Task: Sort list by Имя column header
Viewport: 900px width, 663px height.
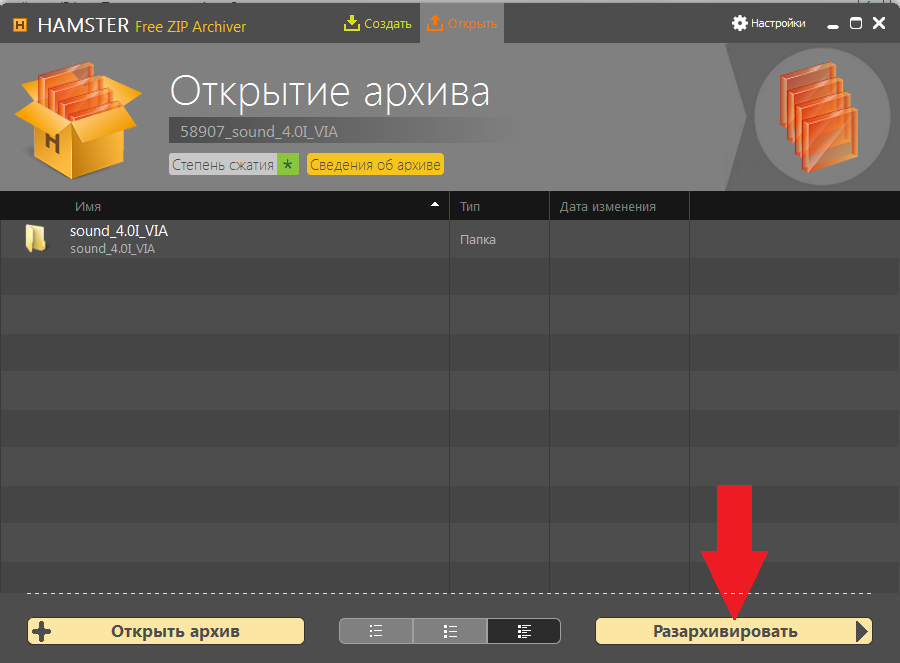Action: point(88,207)
